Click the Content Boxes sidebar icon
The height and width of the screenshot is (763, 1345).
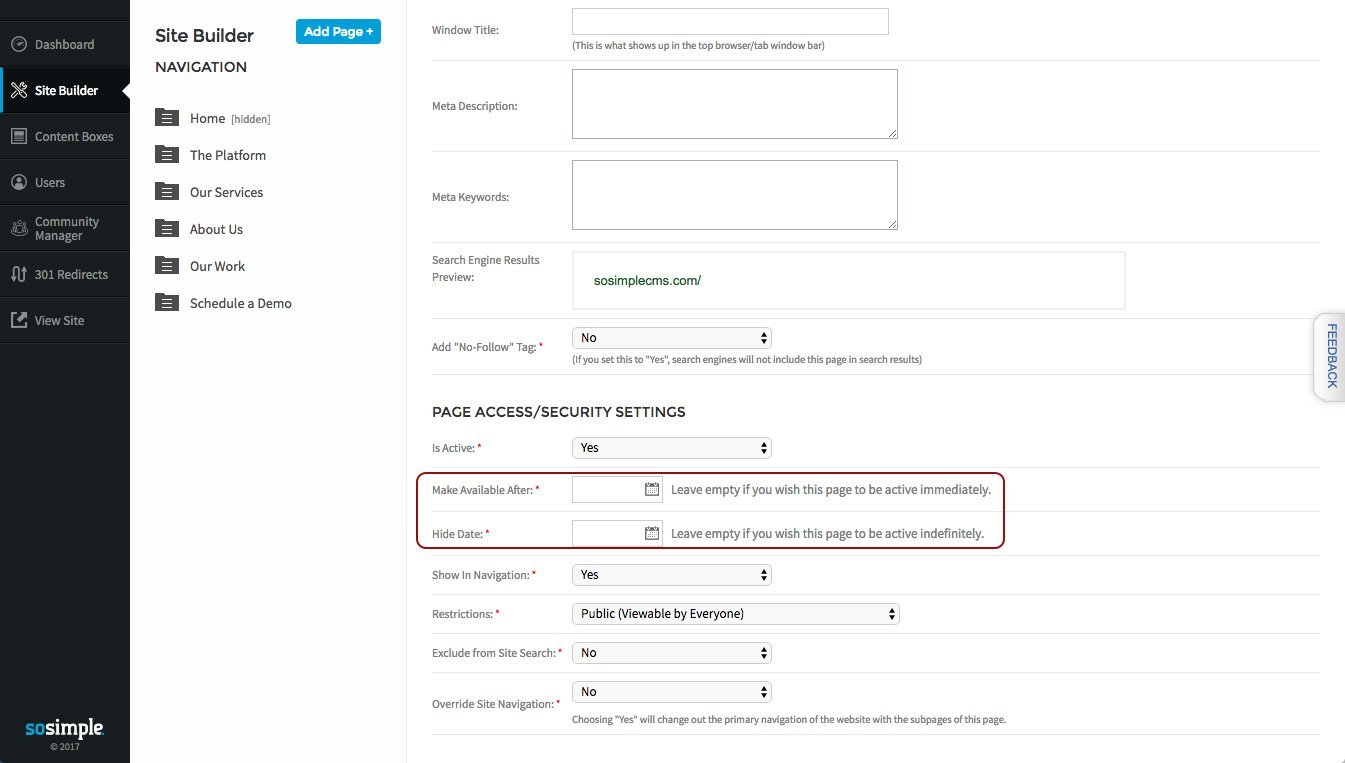coord(18,136)
